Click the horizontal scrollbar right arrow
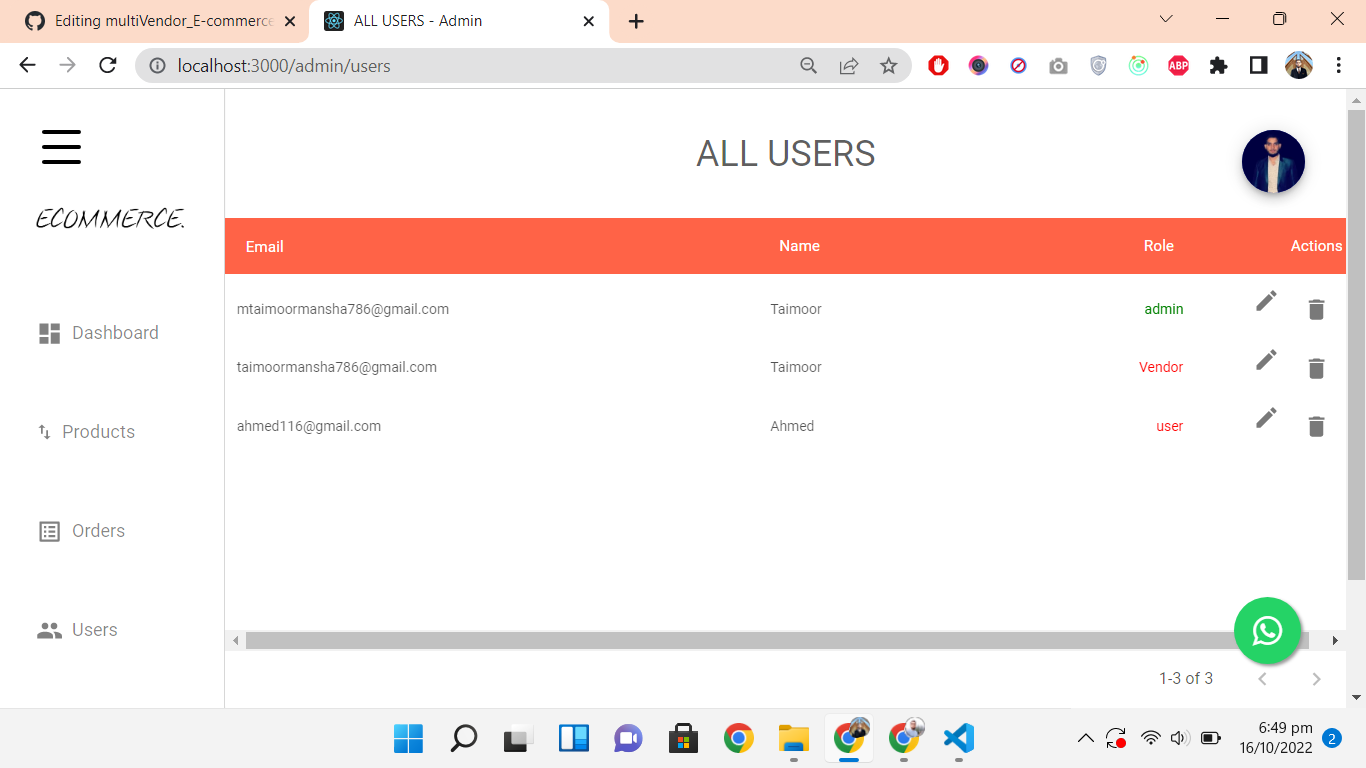 [x=1334, y=640]
